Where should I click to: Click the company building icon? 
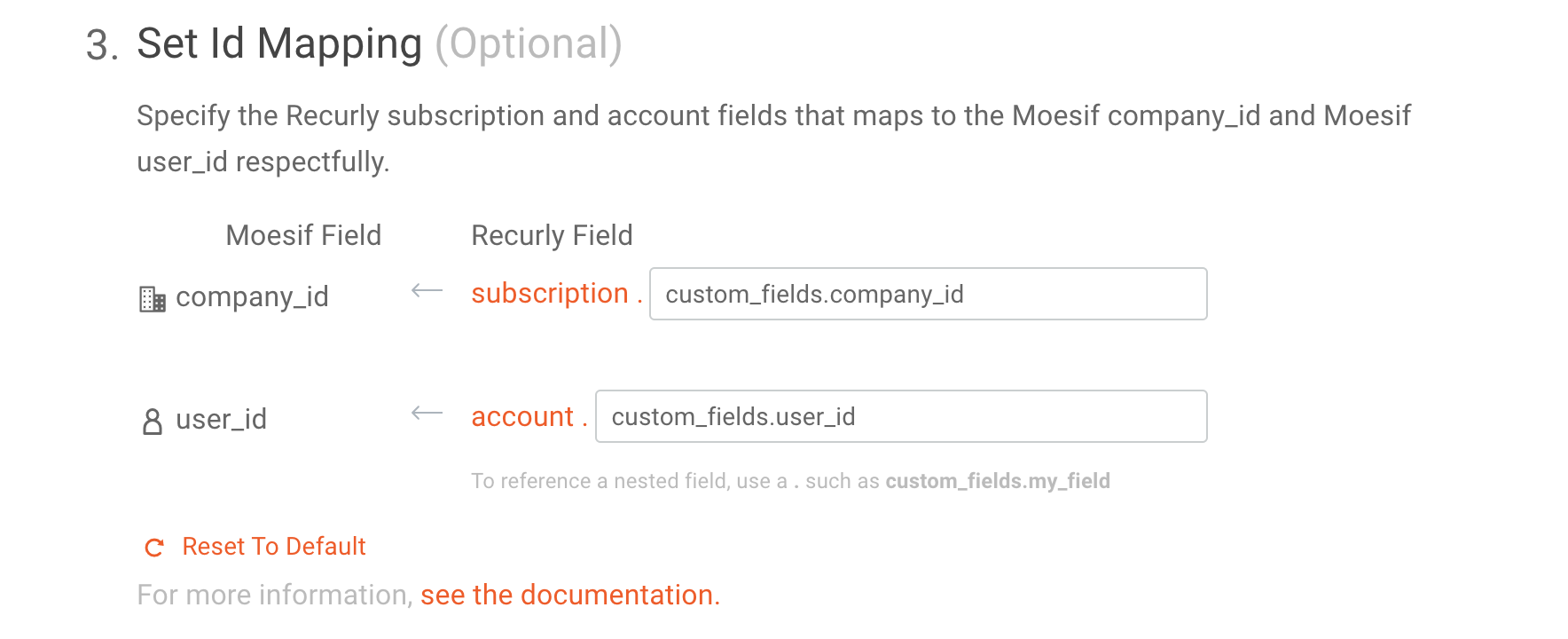(153, 299)
